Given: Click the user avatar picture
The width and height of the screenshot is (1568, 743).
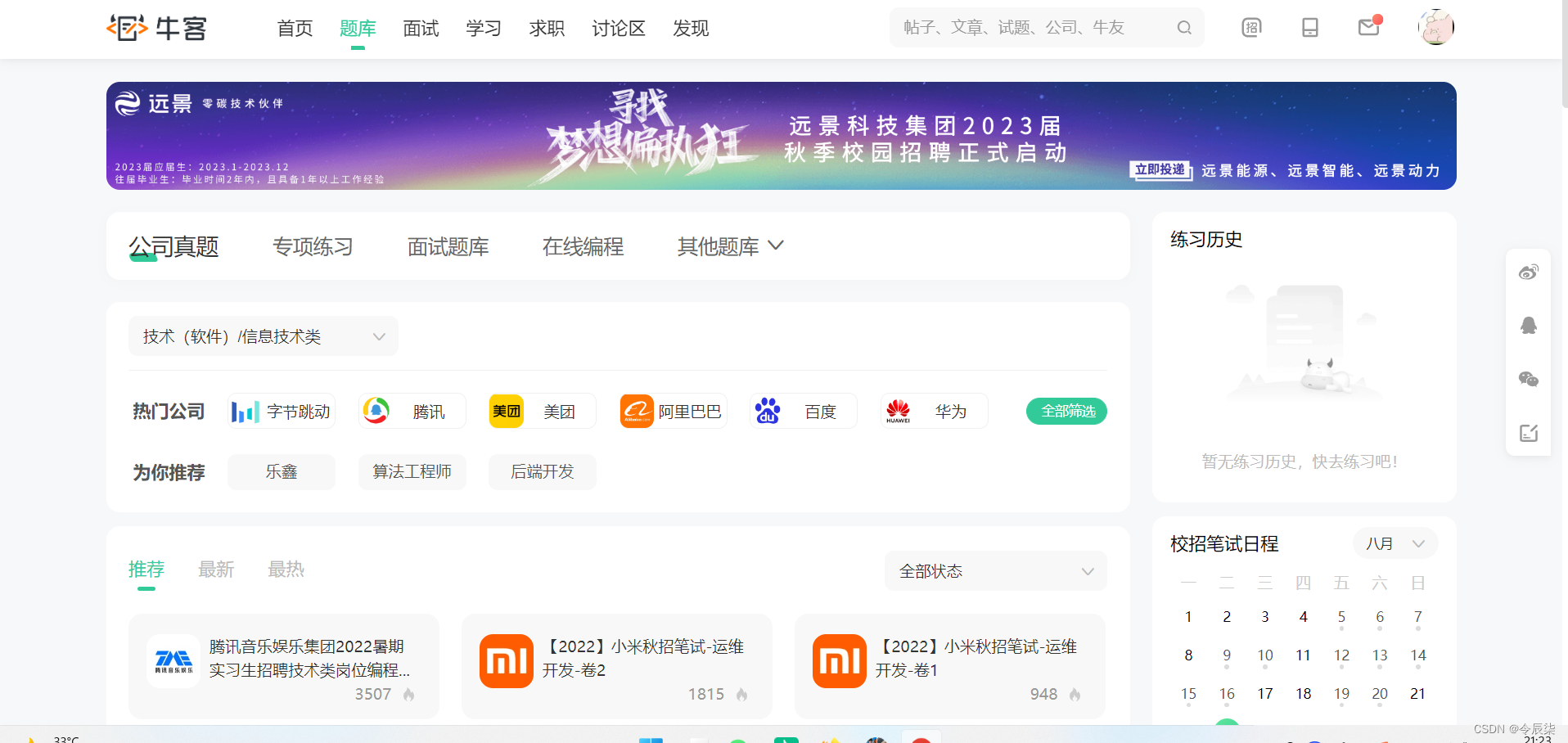Looking at the screenshot, I should pyautogui.click(x=1436, y=27).
